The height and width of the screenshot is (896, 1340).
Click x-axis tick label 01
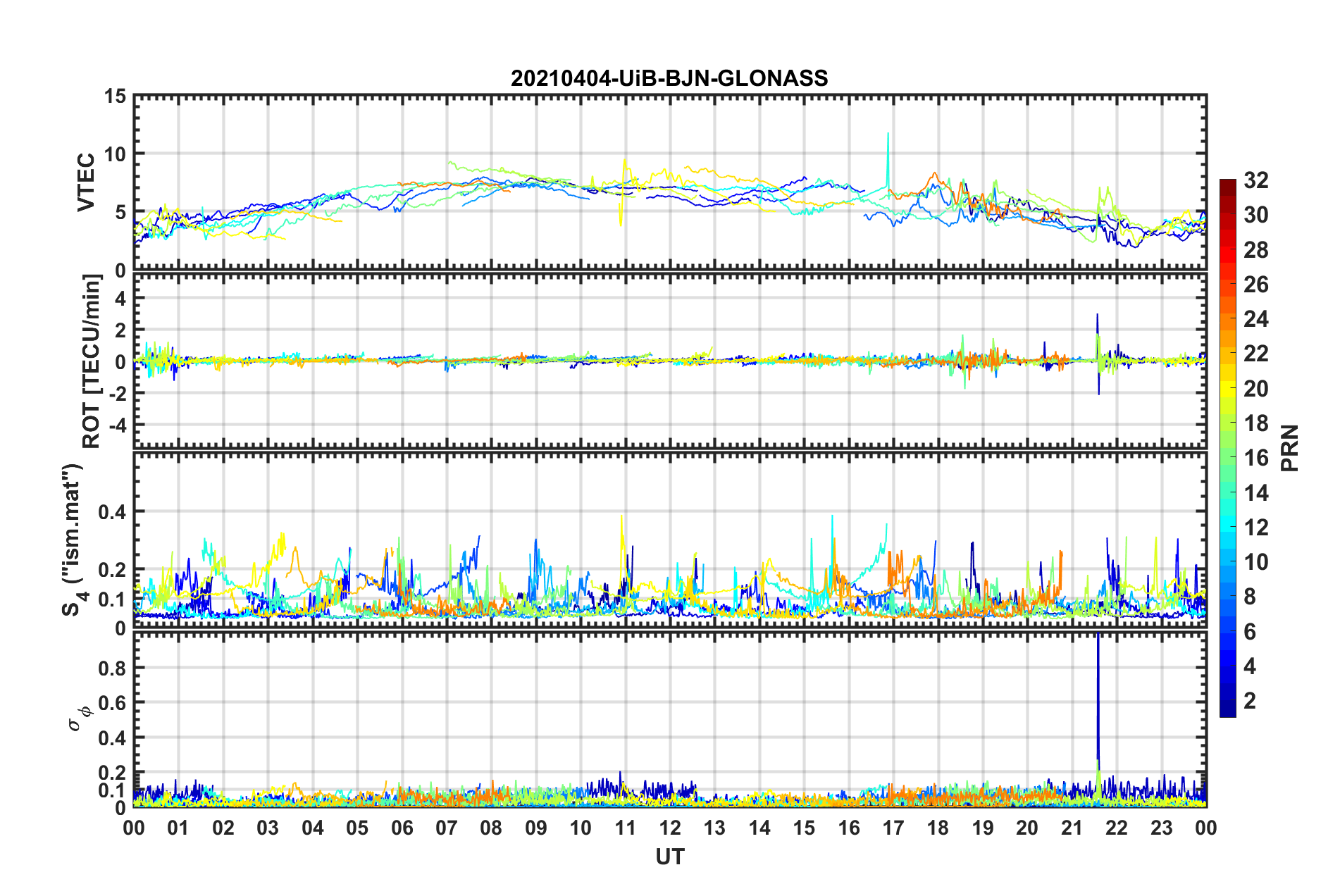pos(178,828)
